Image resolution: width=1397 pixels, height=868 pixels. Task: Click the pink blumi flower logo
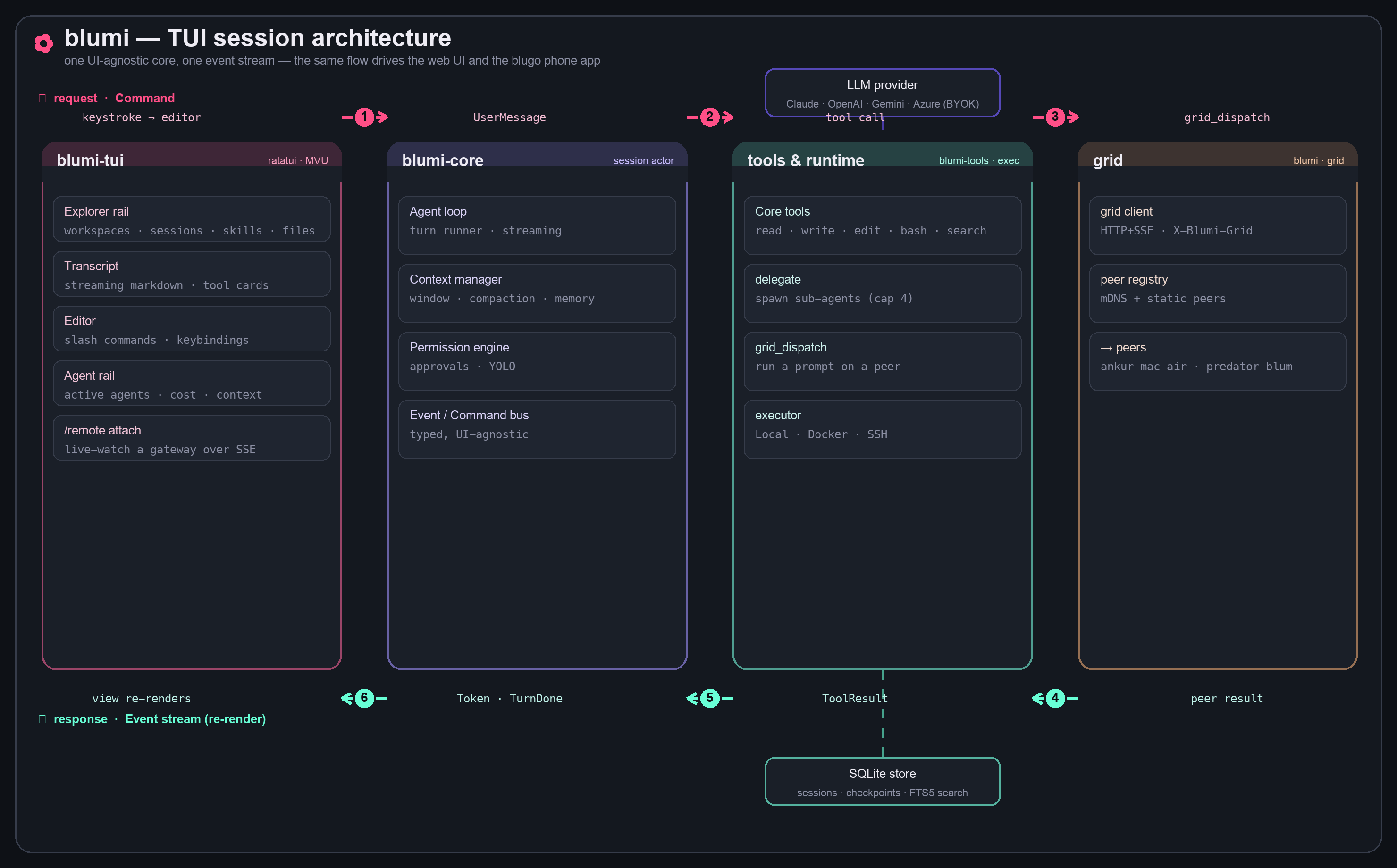(x=43, y=43)
